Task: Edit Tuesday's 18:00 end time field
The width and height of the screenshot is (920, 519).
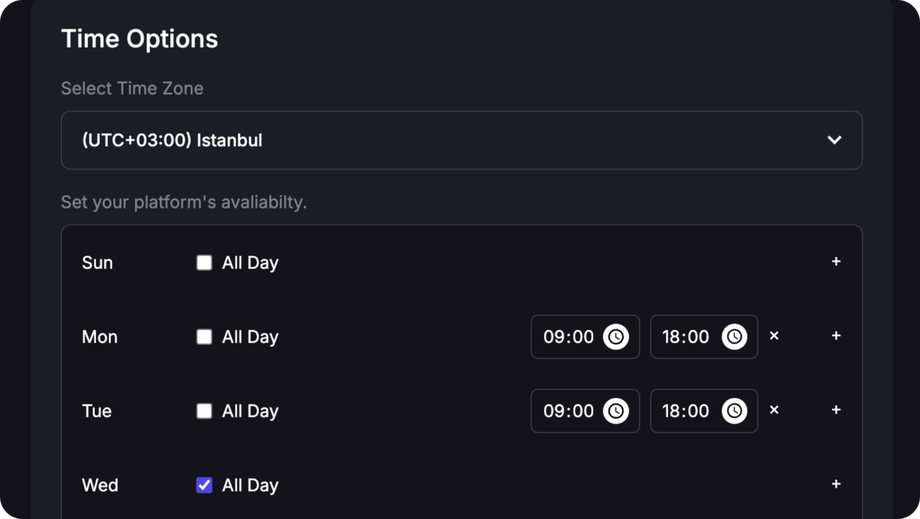Action: point(685,411)
